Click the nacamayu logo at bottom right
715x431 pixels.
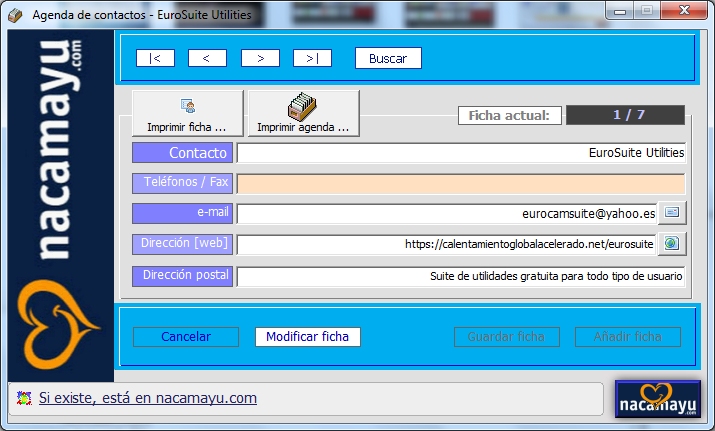coord(657,398)
